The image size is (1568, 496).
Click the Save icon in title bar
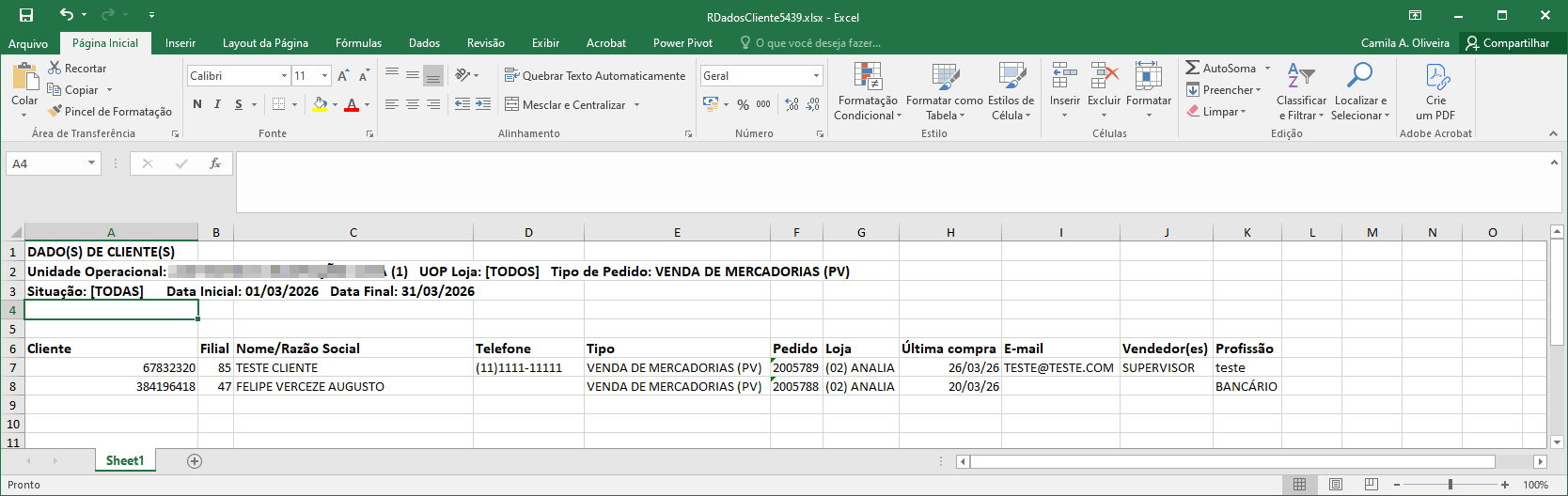click(26, 15)
